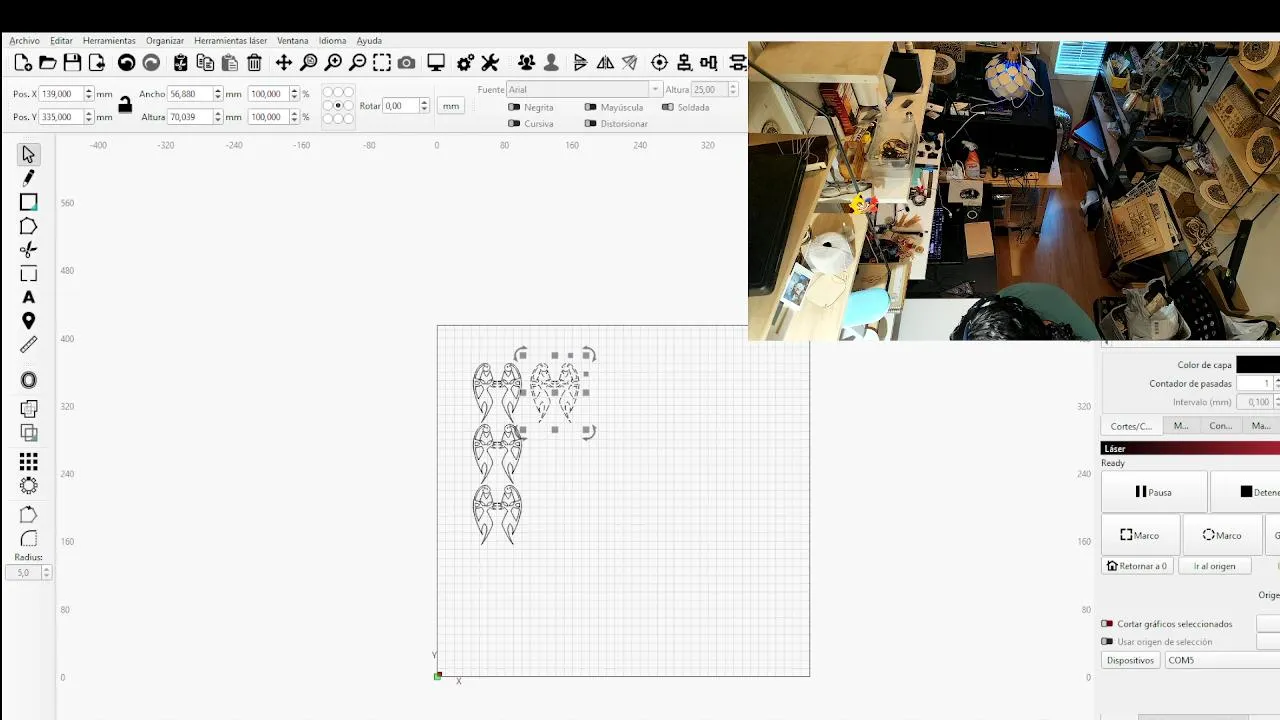Click the rectangular Marco frame button
This screenshot has height=720, width=1280.
click(x=1139, y=535)
